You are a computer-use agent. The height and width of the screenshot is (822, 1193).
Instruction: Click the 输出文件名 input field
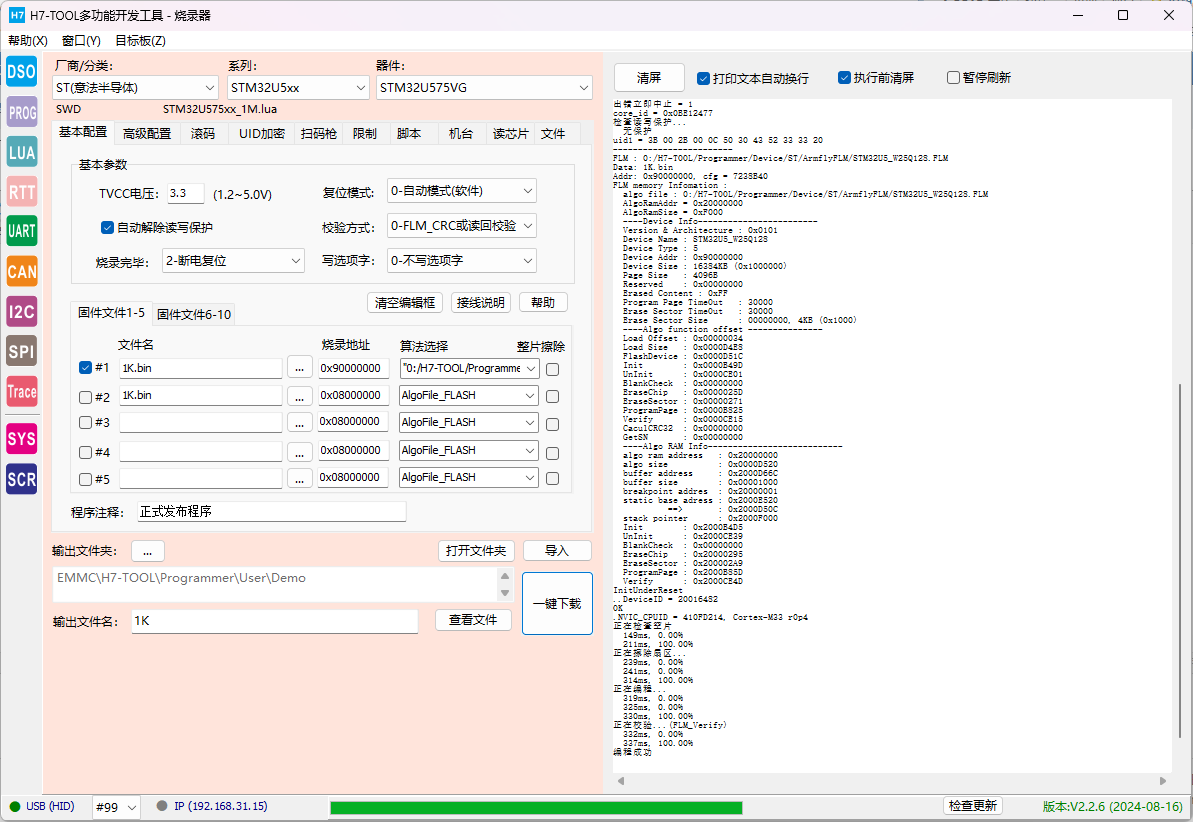click(x=275, y=622)
